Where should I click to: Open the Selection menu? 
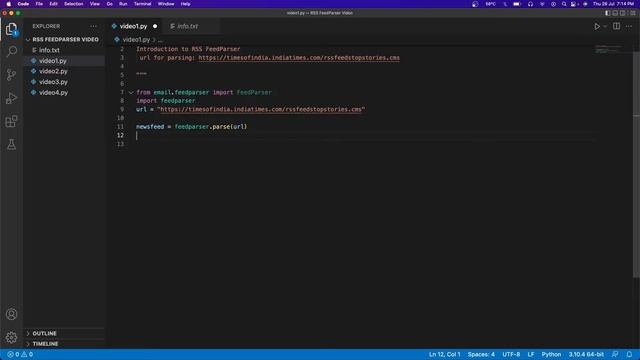(x=73, y=4)
